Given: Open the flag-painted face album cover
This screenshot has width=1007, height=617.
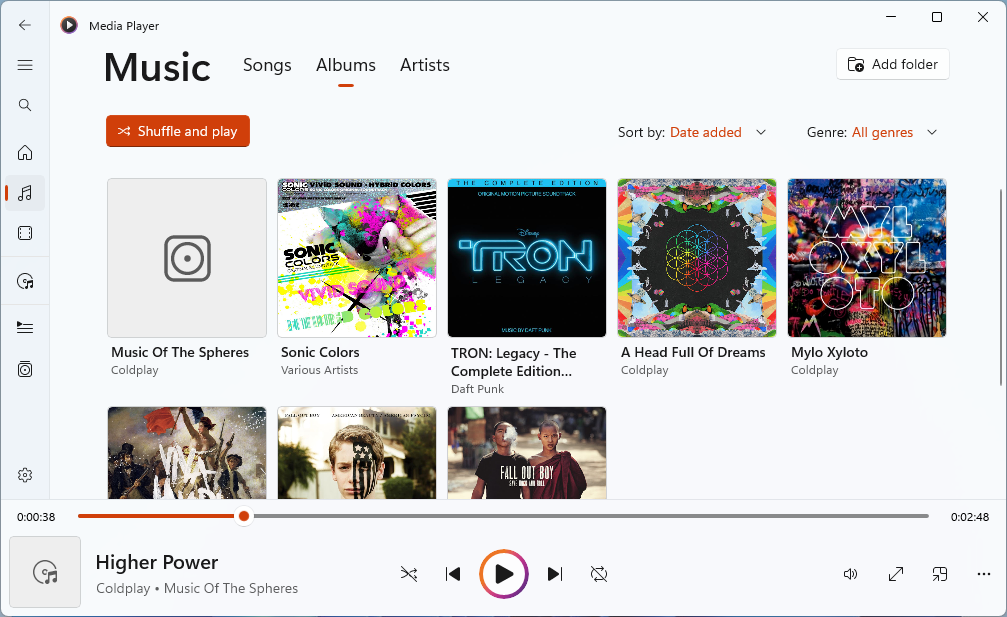Looking at the screenshot, I should pos(357,453).
